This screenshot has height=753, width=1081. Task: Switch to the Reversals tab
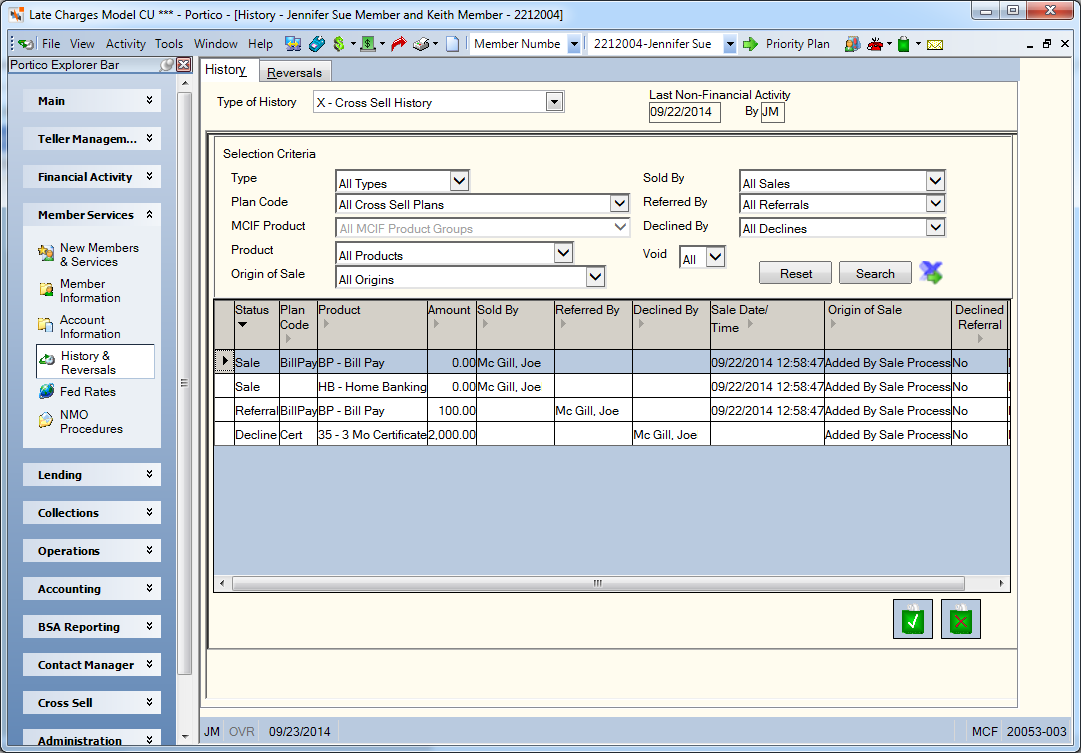pyautogui.click(x=294, y=72)
